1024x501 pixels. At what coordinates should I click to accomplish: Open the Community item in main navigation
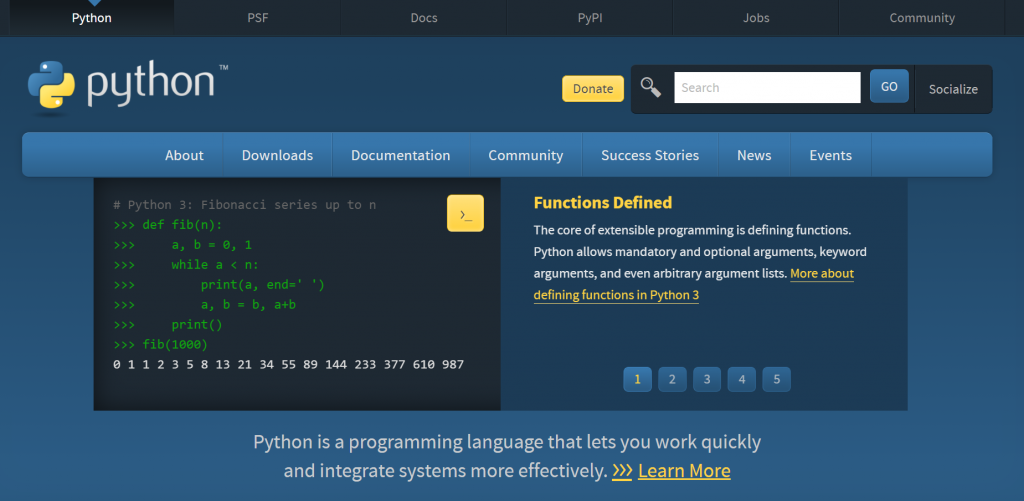click(x=526, y=155)
